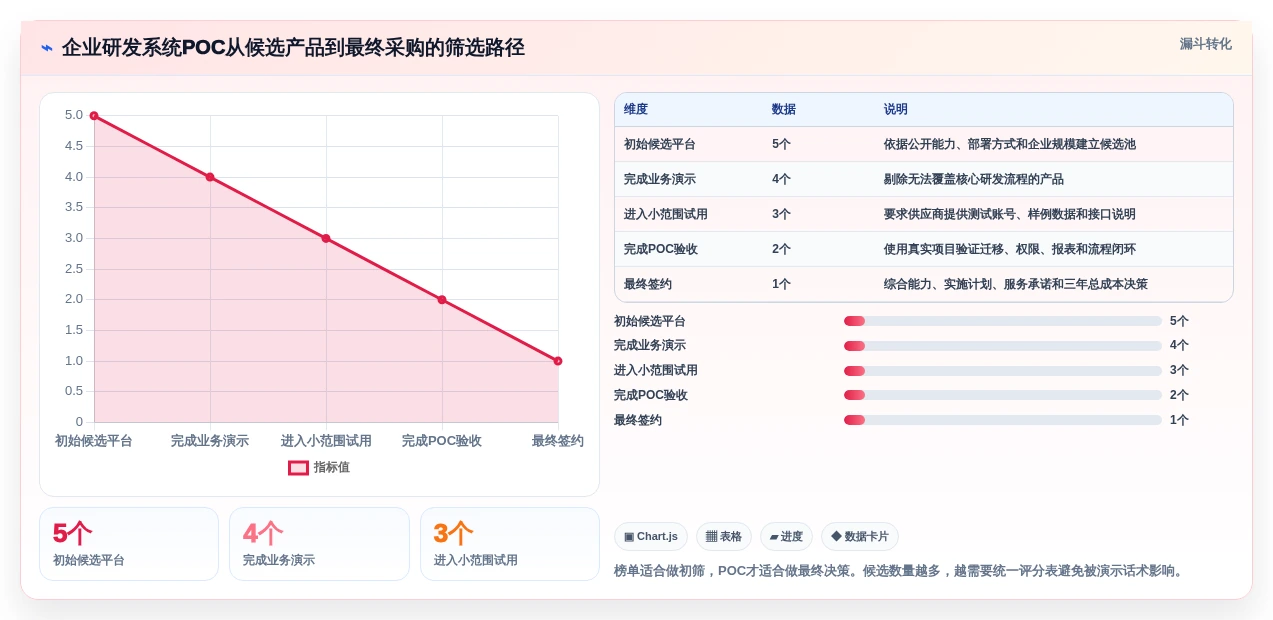
Task: Click y-axis tick 4.5
Action: tap(74, 146)
